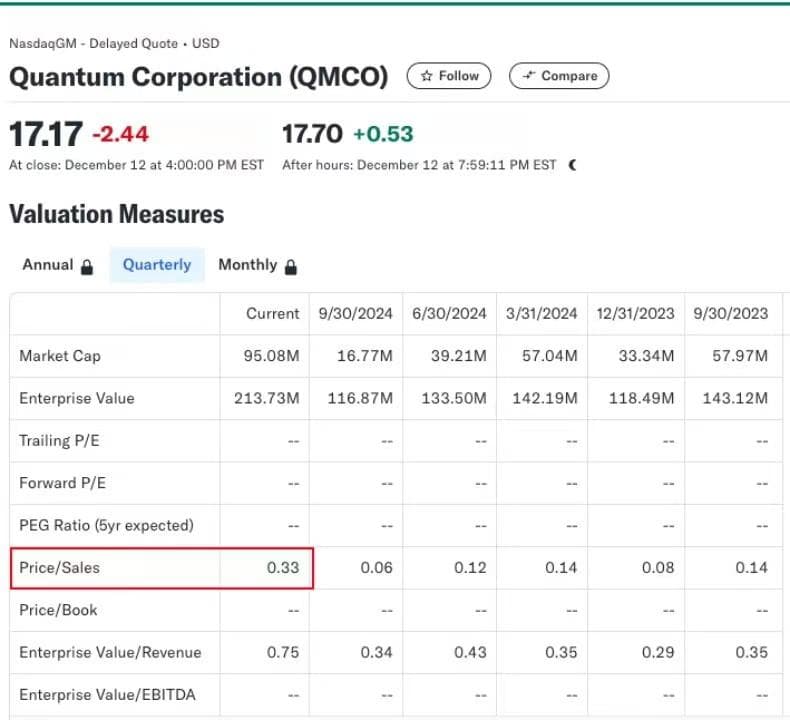The width and height of the screenshot is (790, 720).
Task: Click the Follow star button
Action: point(449,76)
